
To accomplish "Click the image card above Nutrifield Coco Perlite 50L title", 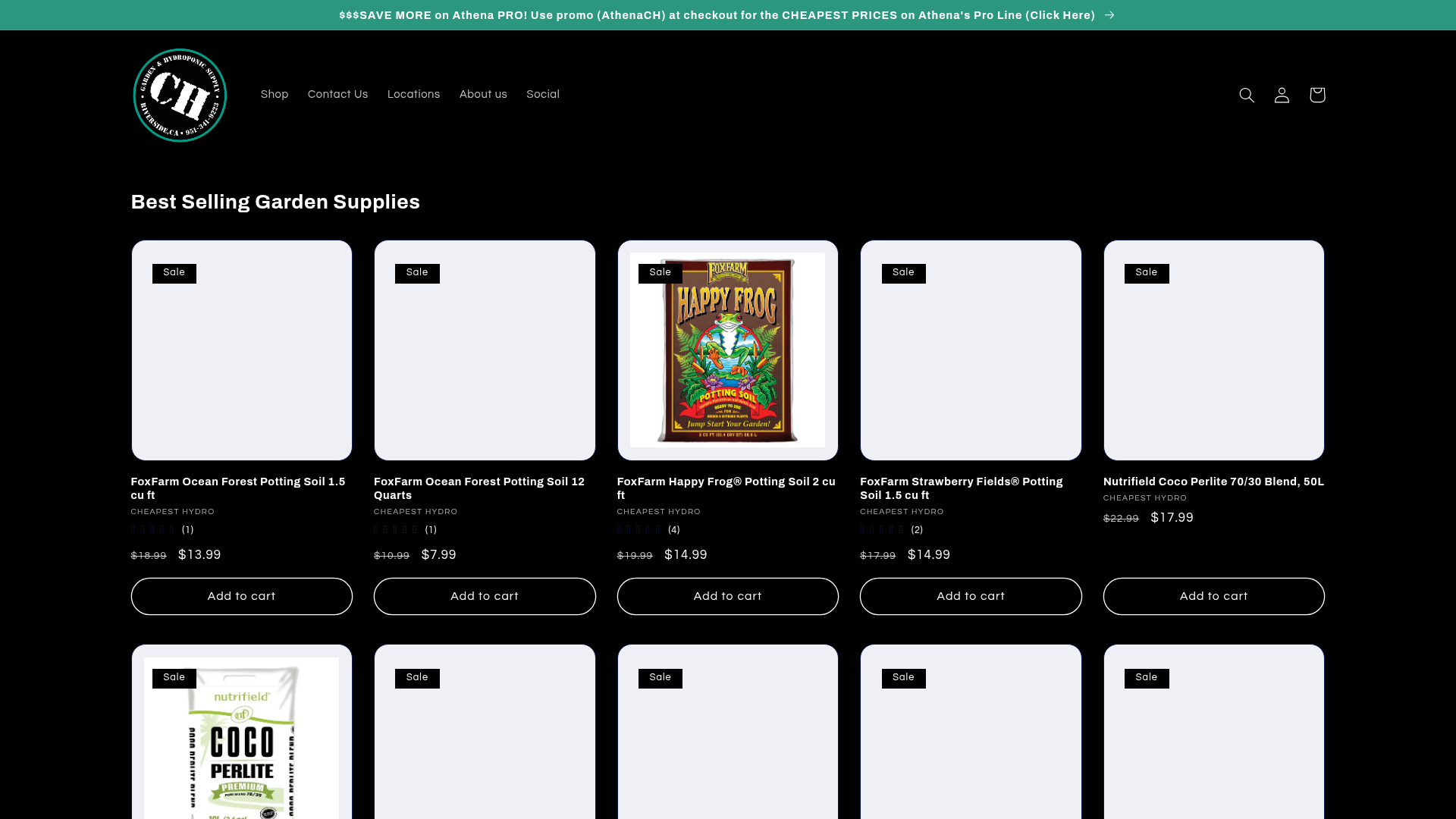I will click(1214, 350).
